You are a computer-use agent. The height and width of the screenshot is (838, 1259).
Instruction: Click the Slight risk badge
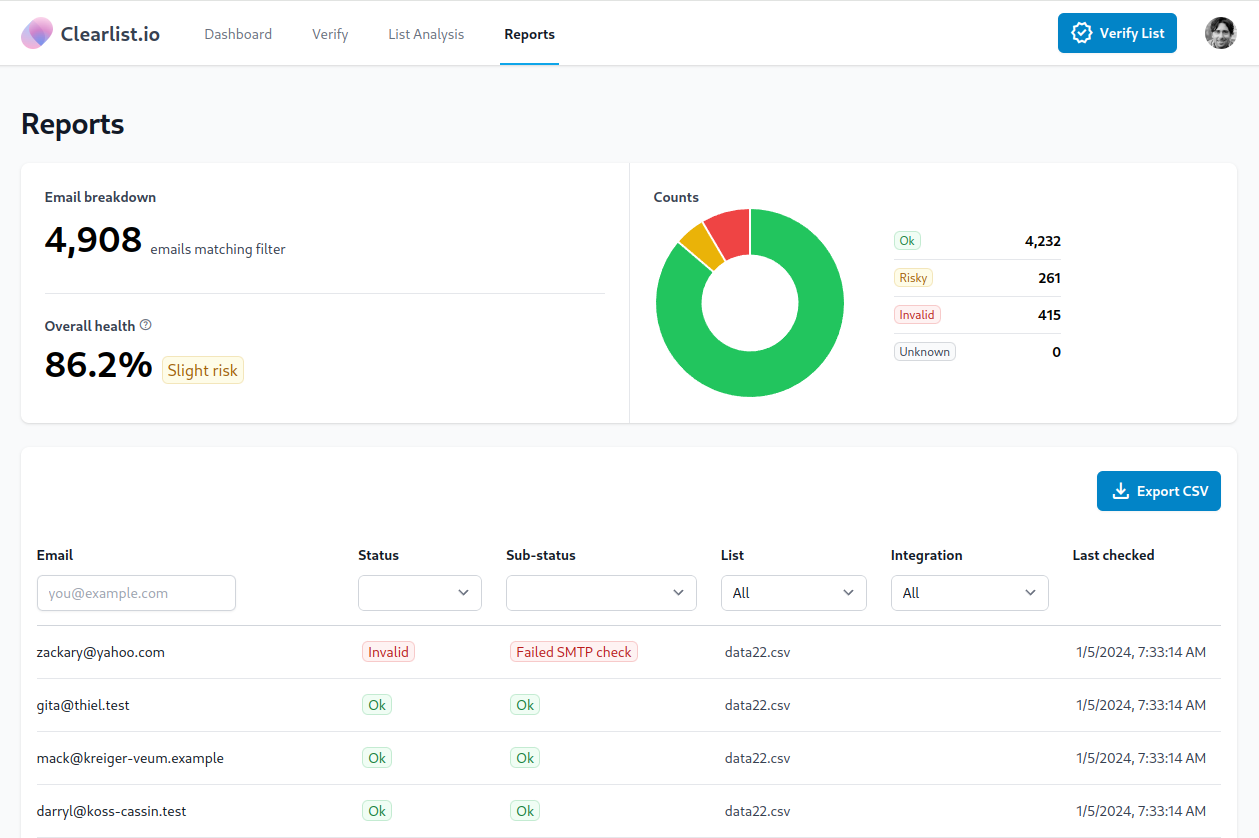pos(202,370)
